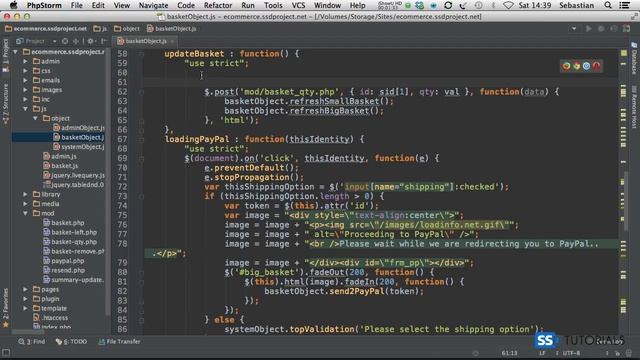This screenshot has width=640, height=360.
Task: Expand the images folder
Action: 25,90
